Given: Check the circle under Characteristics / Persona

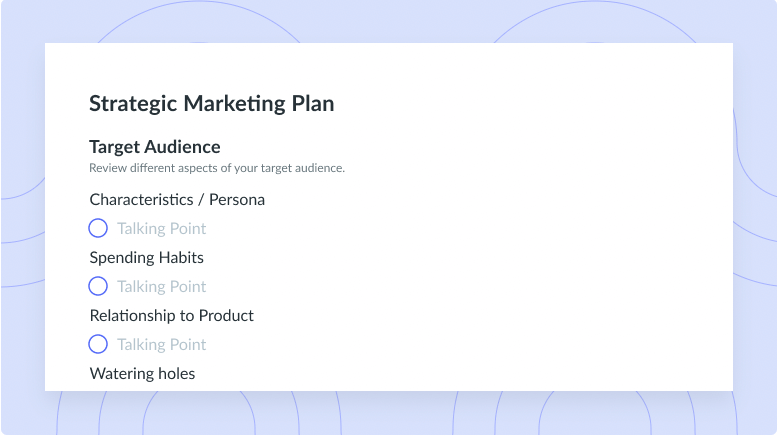Looking at the screenshot, I should tap(98, 228).
